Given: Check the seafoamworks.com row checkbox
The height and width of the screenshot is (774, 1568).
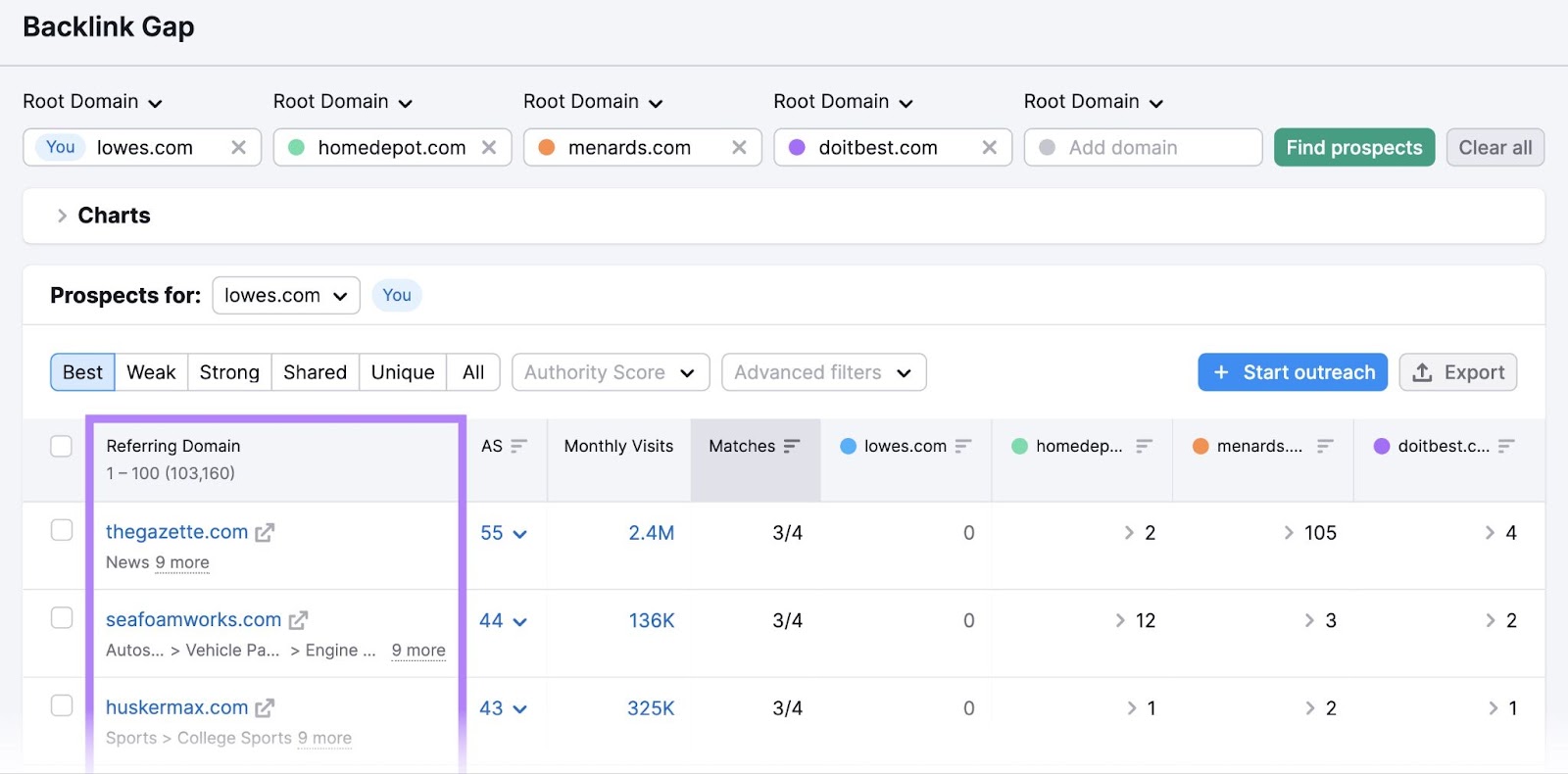Looking at the screenshot, I should 62,618.
